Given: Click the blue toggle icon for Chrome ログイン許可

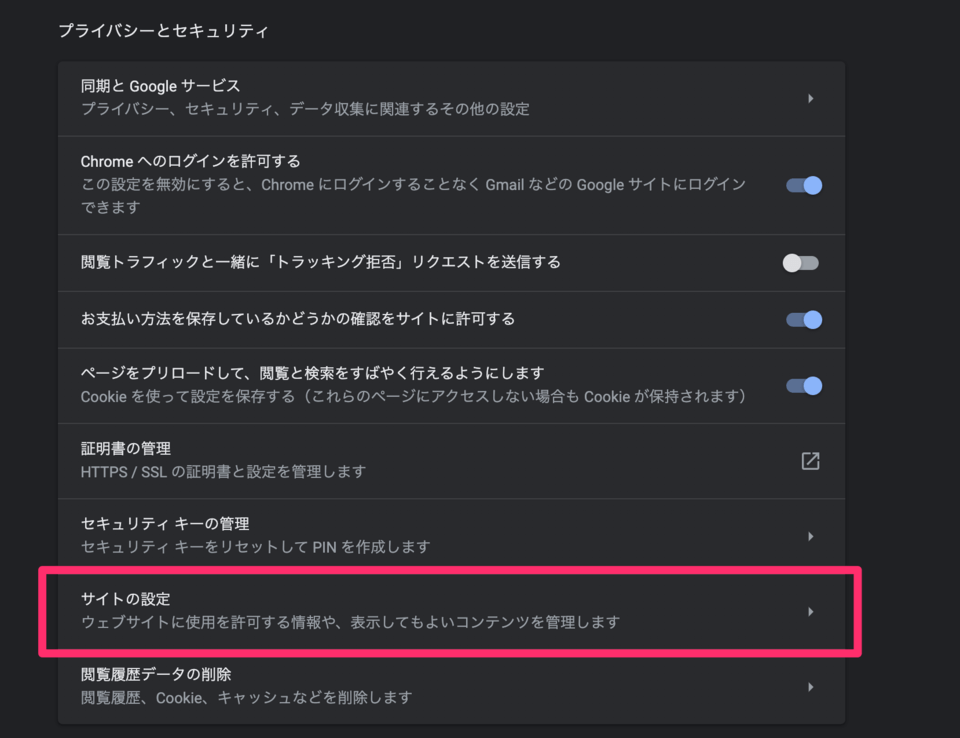Looking at the screenshot, I should pyautogui.click(x=803, y=185).
